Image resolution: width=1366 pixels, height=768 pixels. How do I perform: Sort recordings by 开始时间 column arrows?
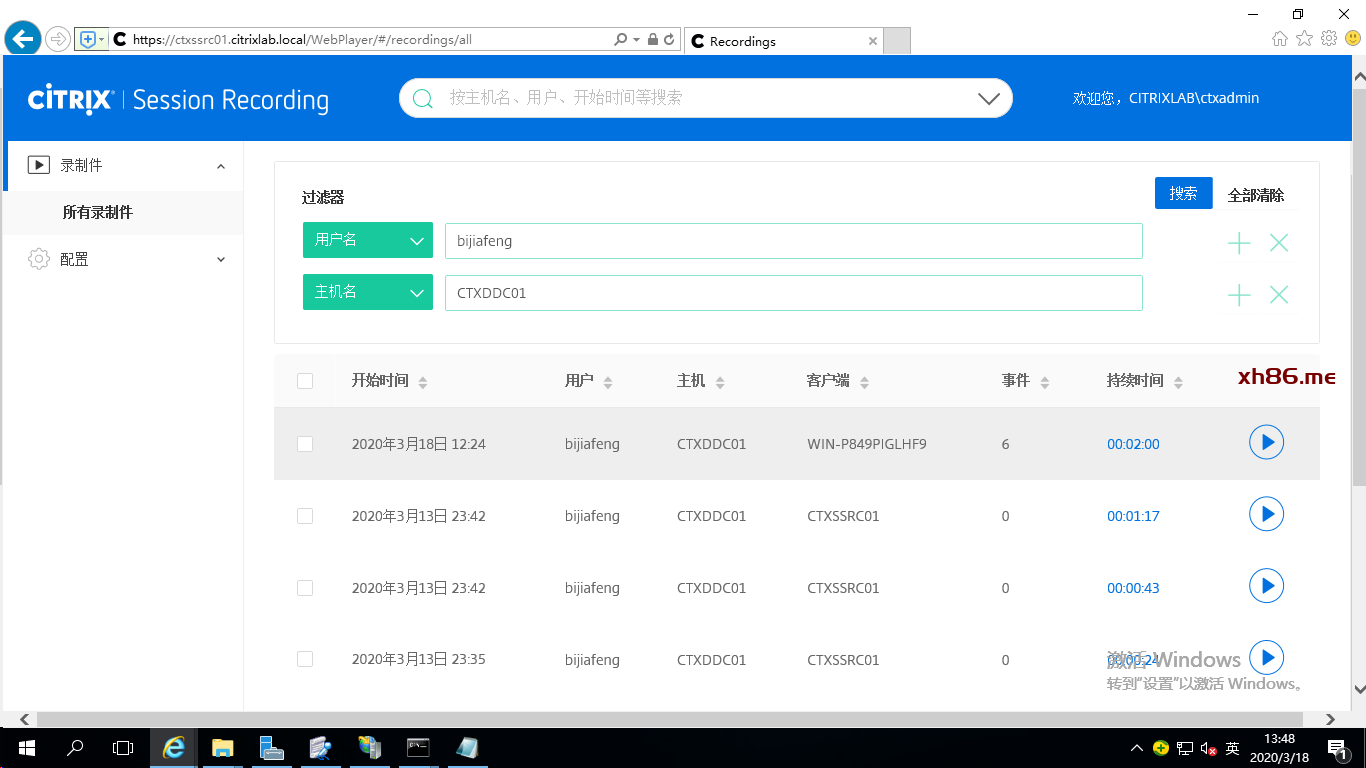pyautogui.click(x=423, y=382)
